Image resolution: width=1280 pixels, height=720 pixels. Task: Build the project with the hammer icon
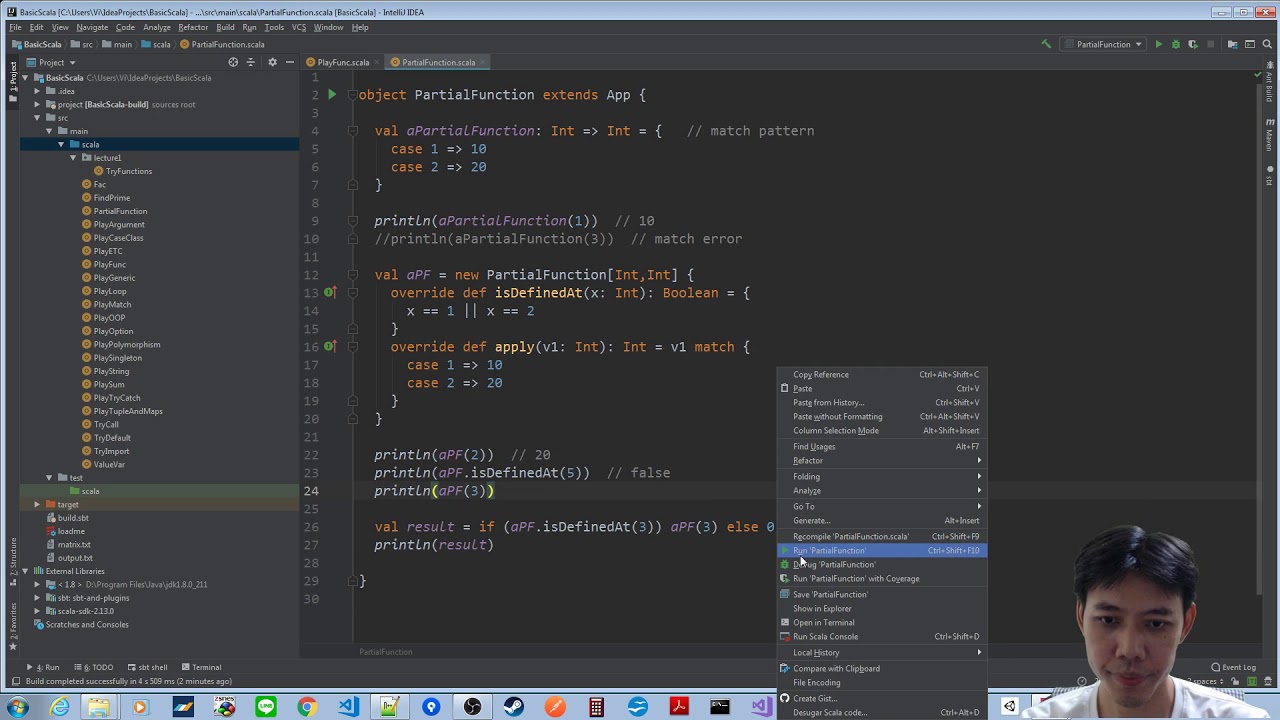coord(1046,44)
